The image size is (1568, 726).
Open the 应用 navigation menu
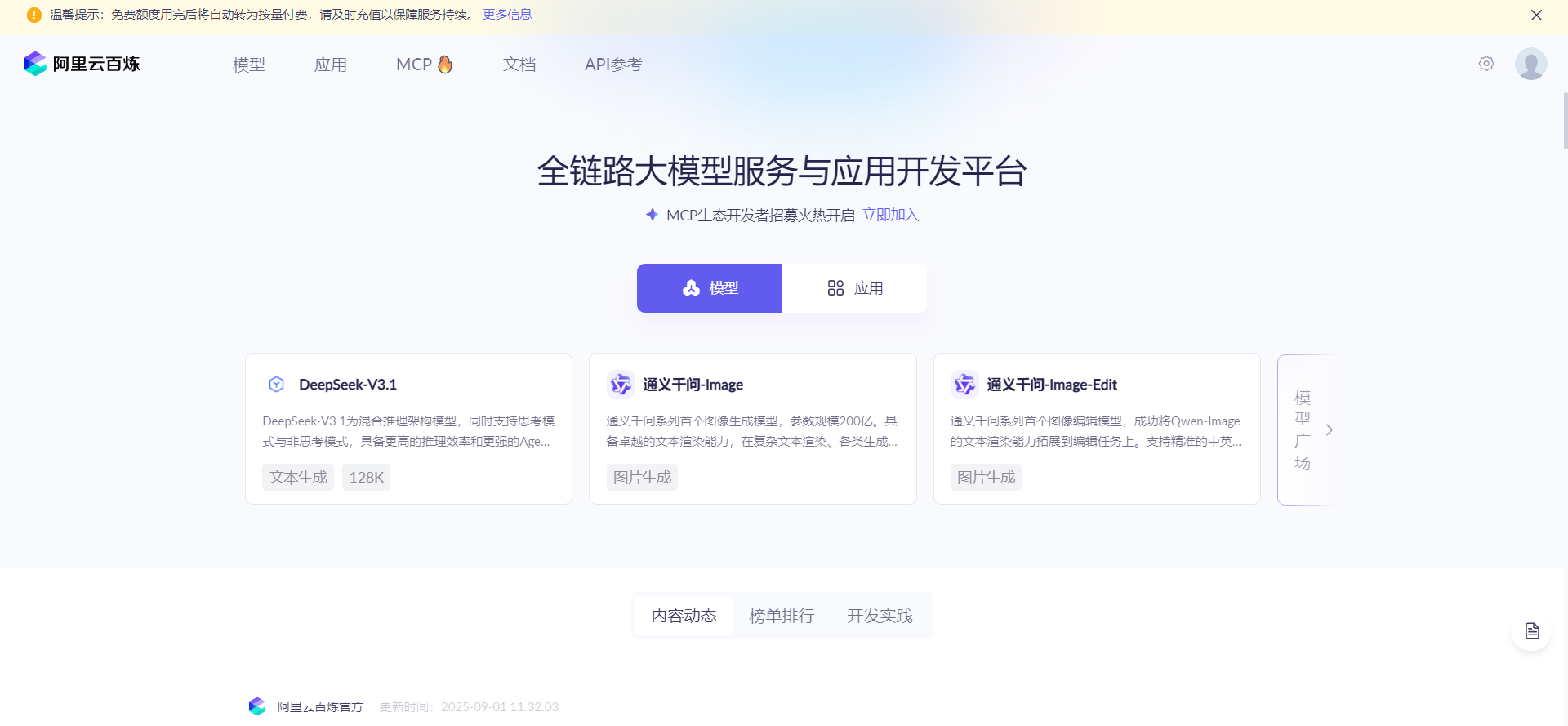331,65
